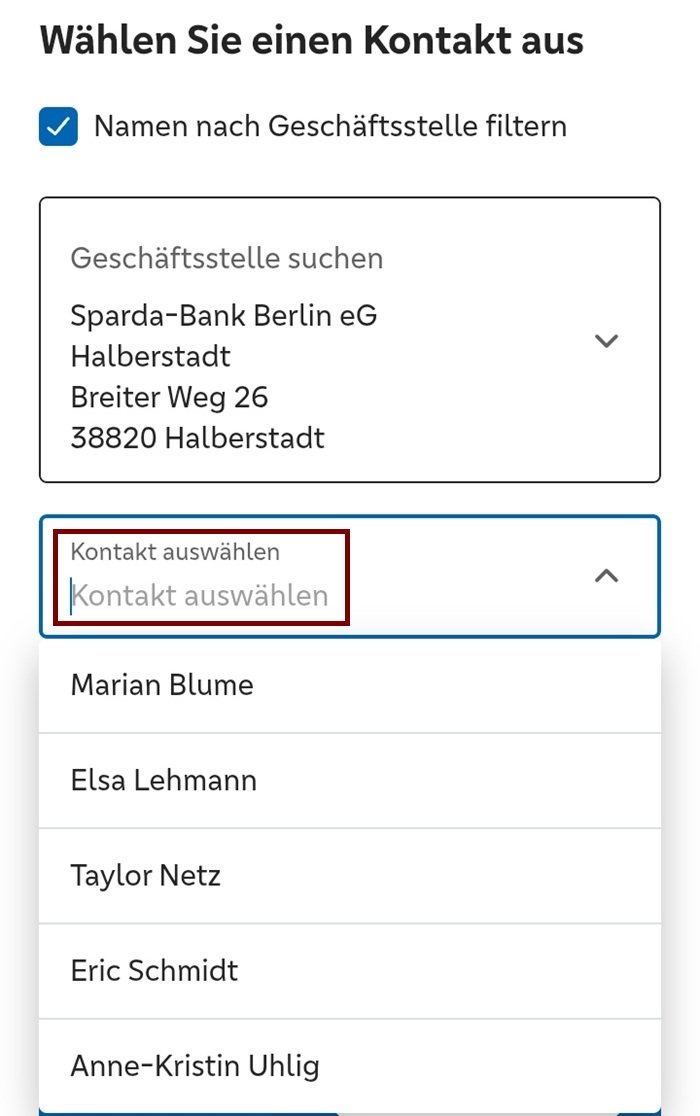The image size is (700, 1116).
Task: Click the 'Namen nach Geschäftsstelle filtern' label text
Action: [330, 127]
